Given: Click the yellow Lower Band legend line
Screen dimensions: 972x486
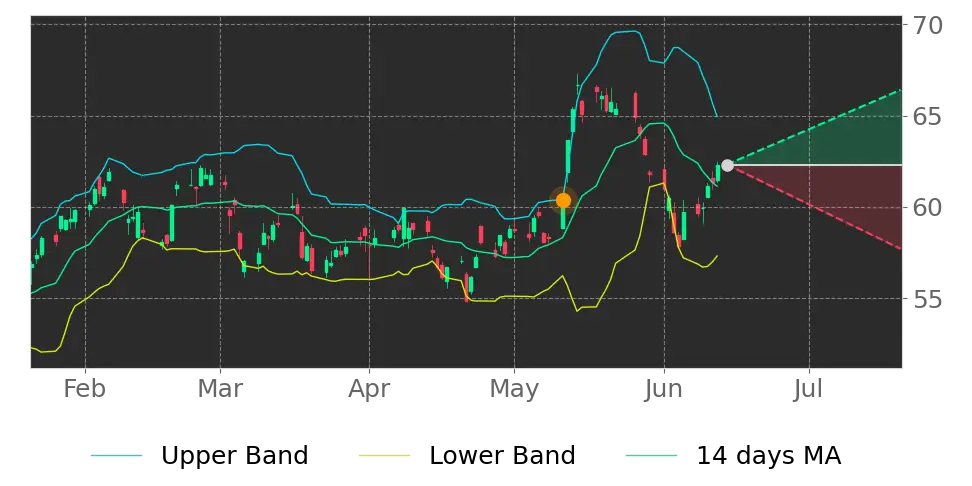Looking at the screenshot, I should pos(385,456).
